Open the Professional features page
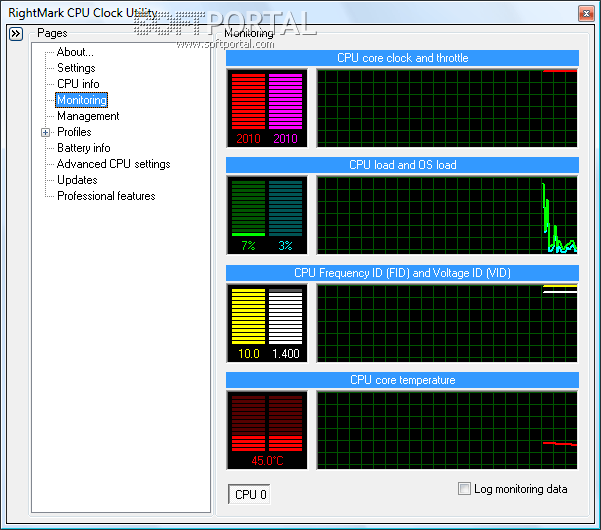The image size is (601, 530). click(106, 196)
